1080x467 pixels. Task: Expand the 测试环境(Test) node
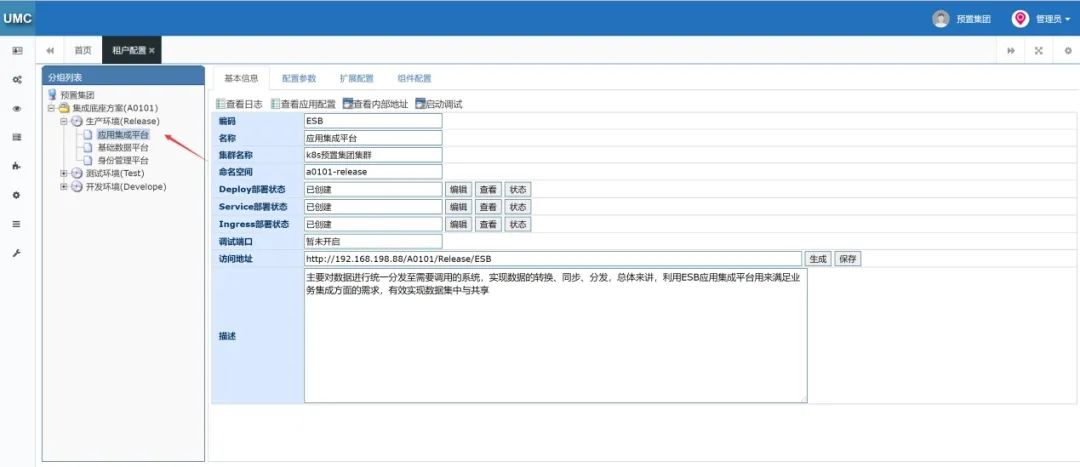tap(63, 173)
